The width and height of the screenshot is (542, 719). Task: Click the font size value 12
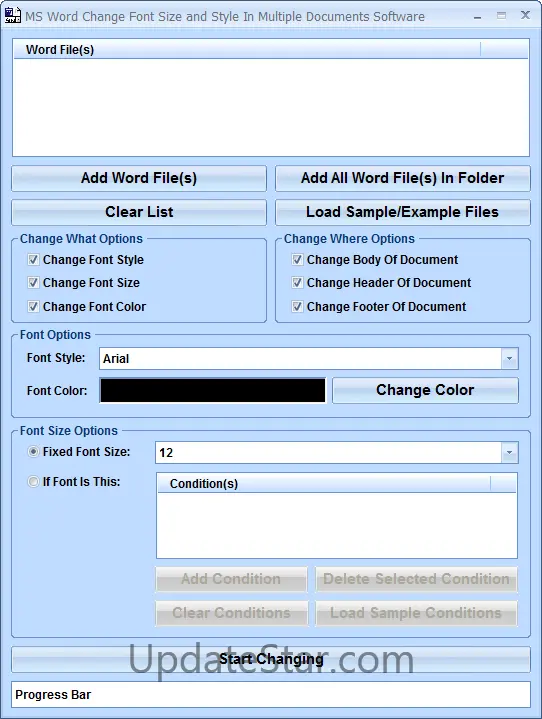(x=166, y=453)
